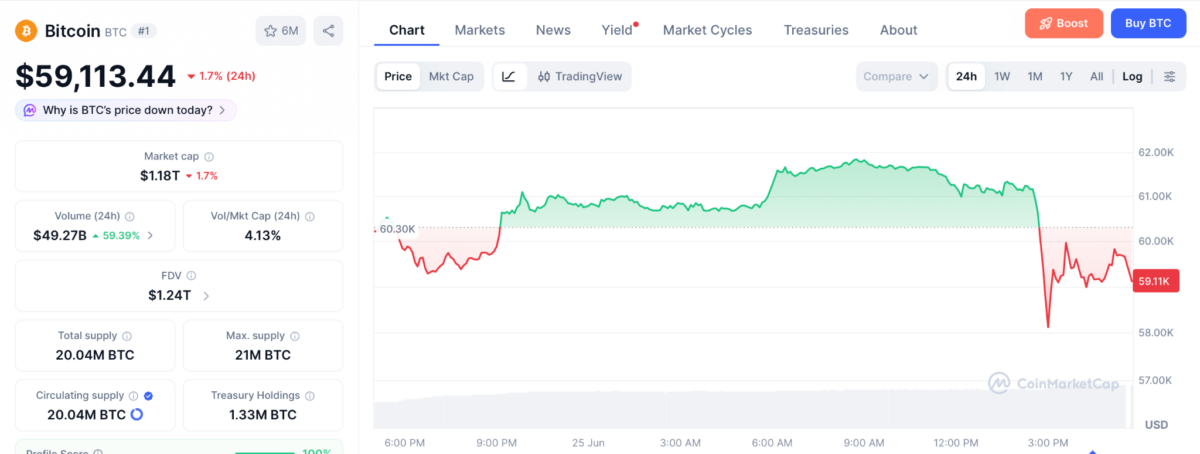Enable TradingView chart mode
The height and width of the screenshot is (454, 1200).
(x=579, y=76)
